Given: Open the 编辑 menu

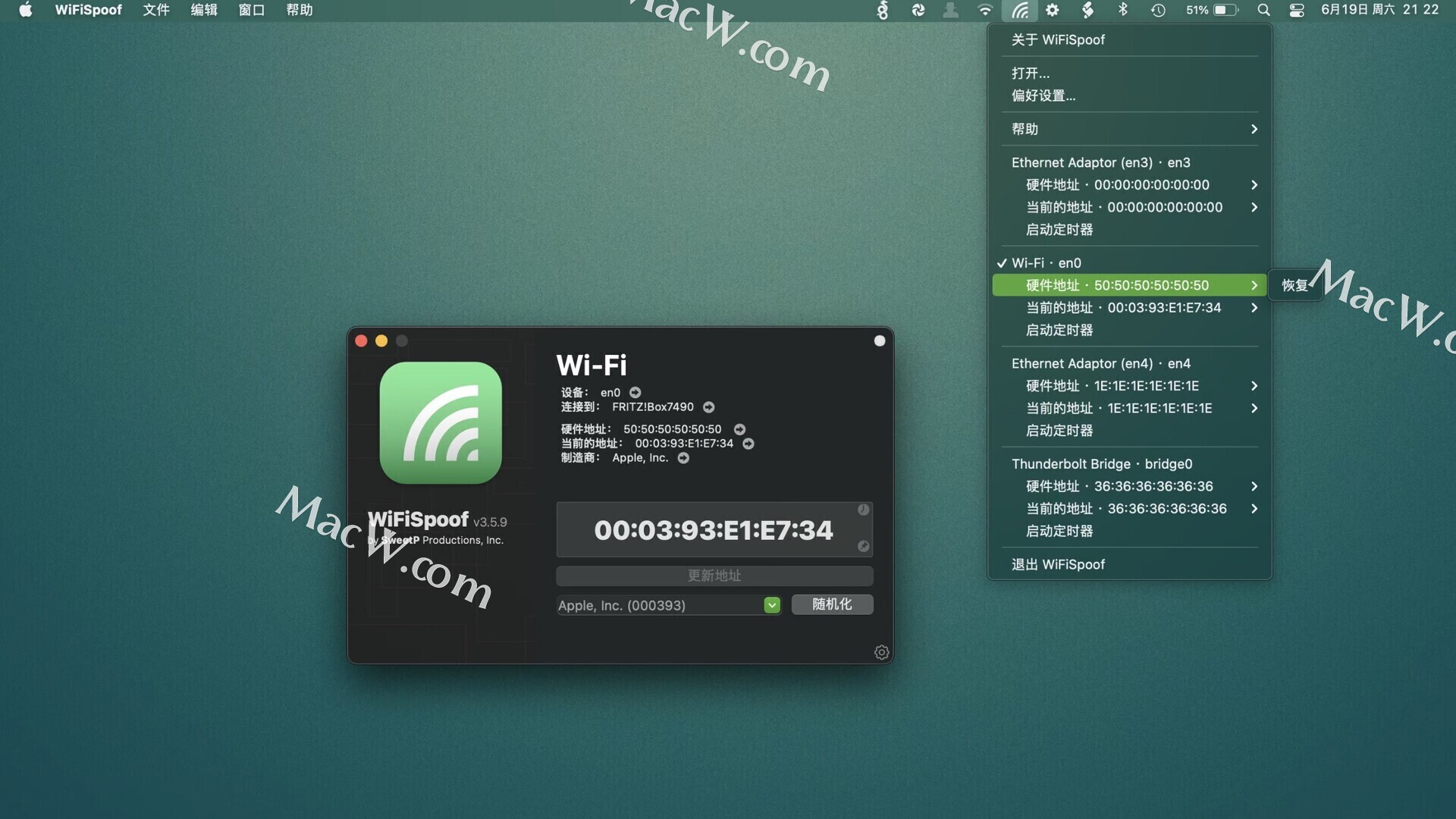Looking at the screenshot, I should click(x=204, y=10).
